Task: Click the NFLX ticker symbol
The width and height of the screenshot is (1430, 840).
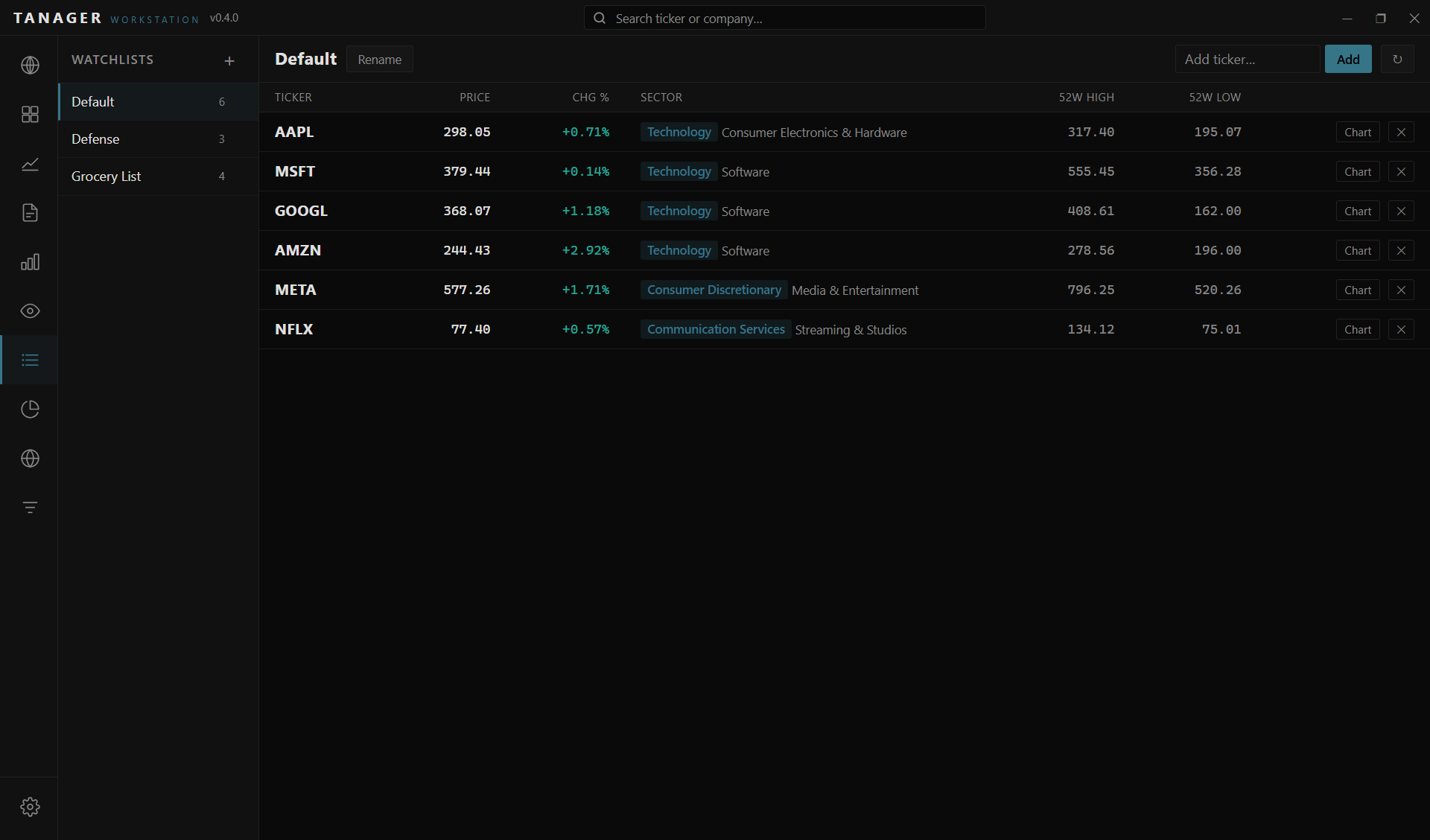Action: coord(294,329)
